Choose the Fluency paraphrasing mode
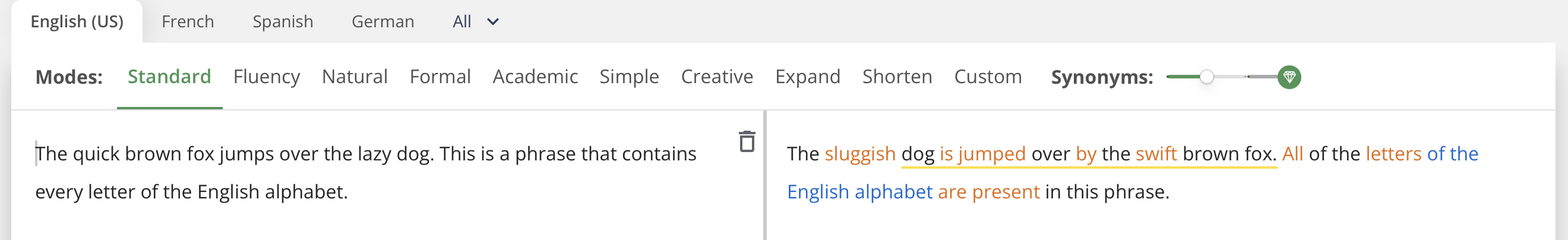Image resolution: width=1568 pixels, height=240 pixels. pos(266,77)
